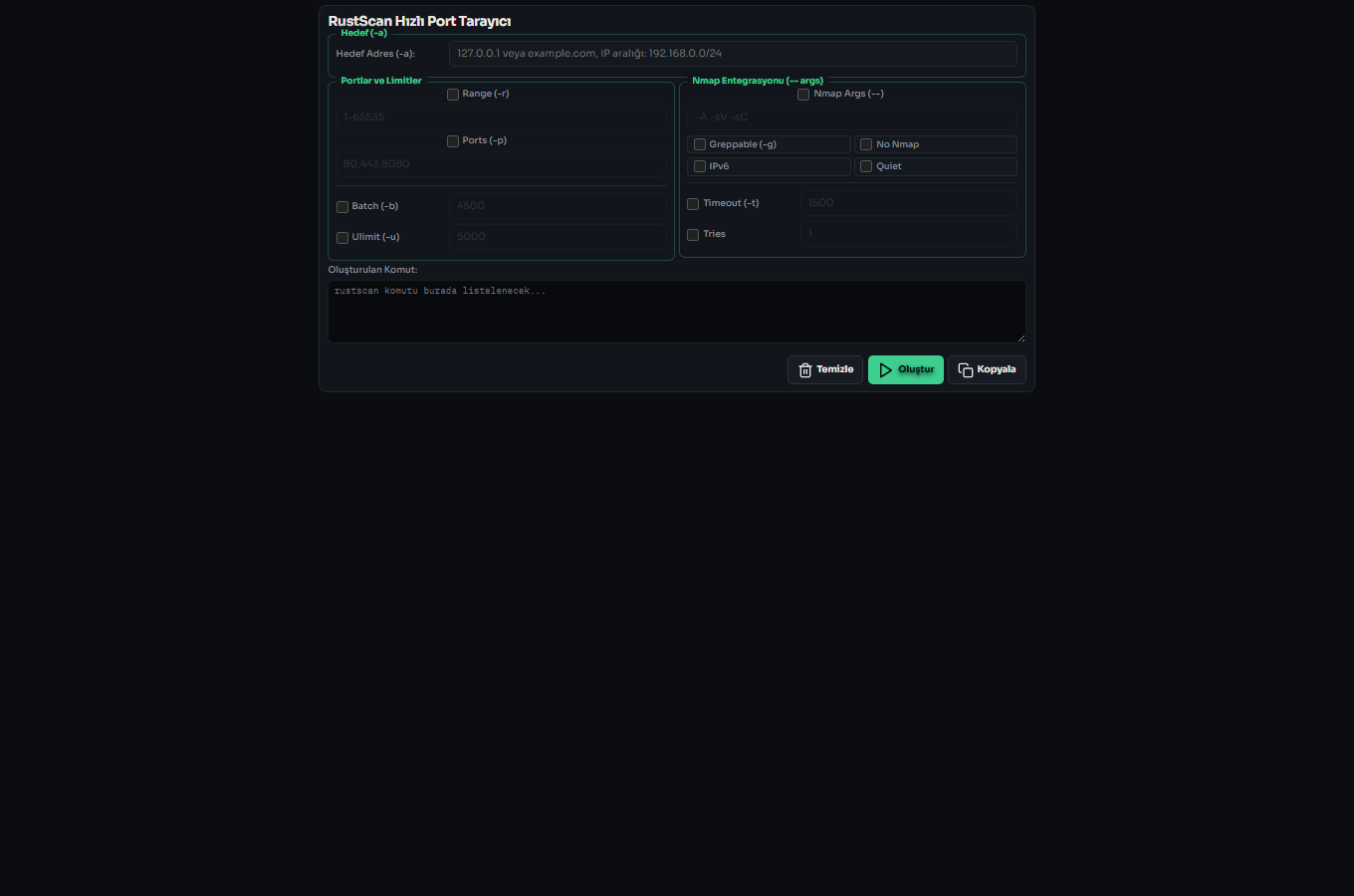
Task: Click the RustScan Hızlı Port Tarayıcı title
Action: 419,21
